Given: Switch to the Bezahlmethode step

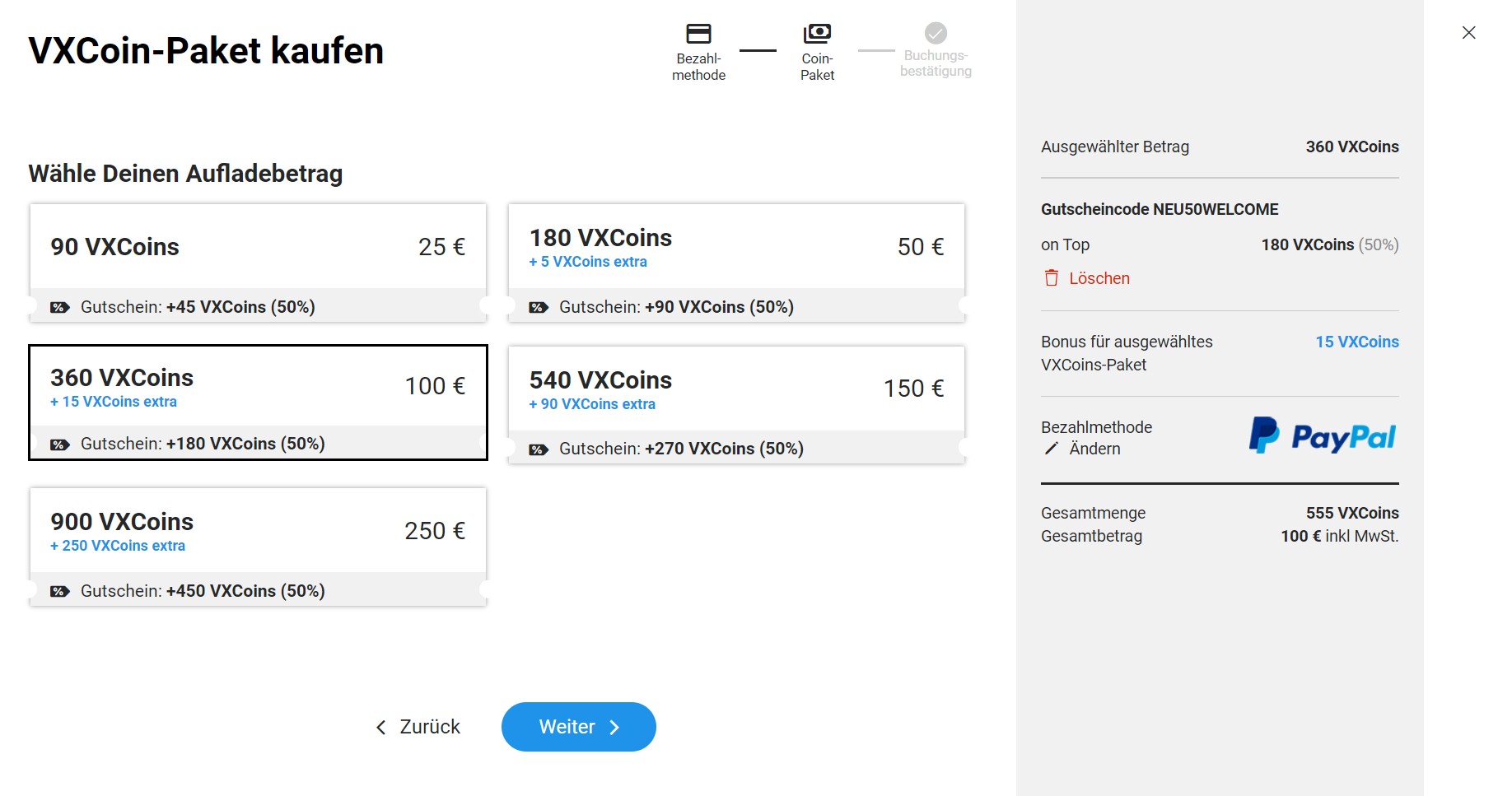Looking at the screenshot, I should (x=698, y=49).
